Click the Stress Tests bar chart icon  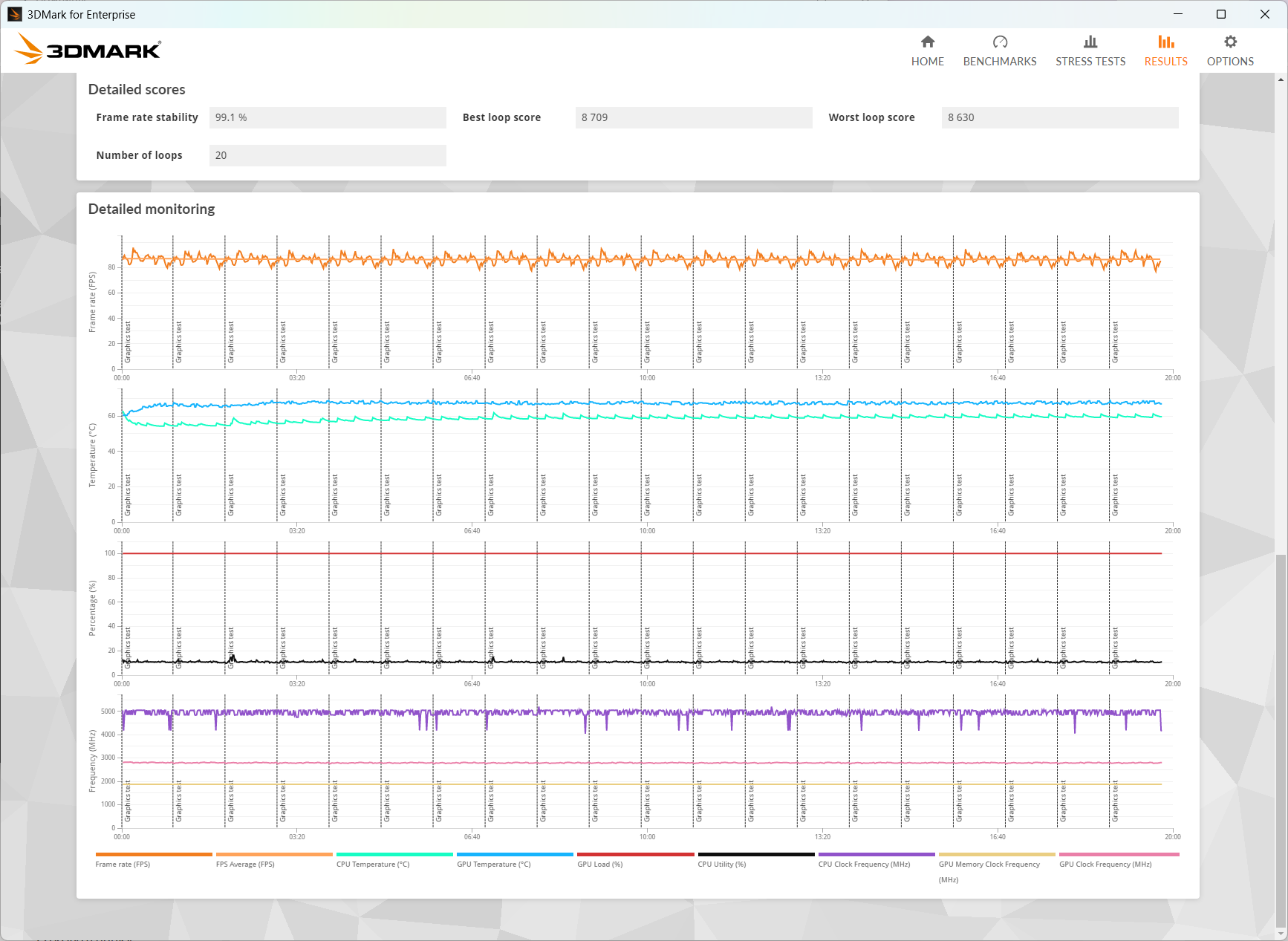pyautogui.click(x=1090, y=42)
